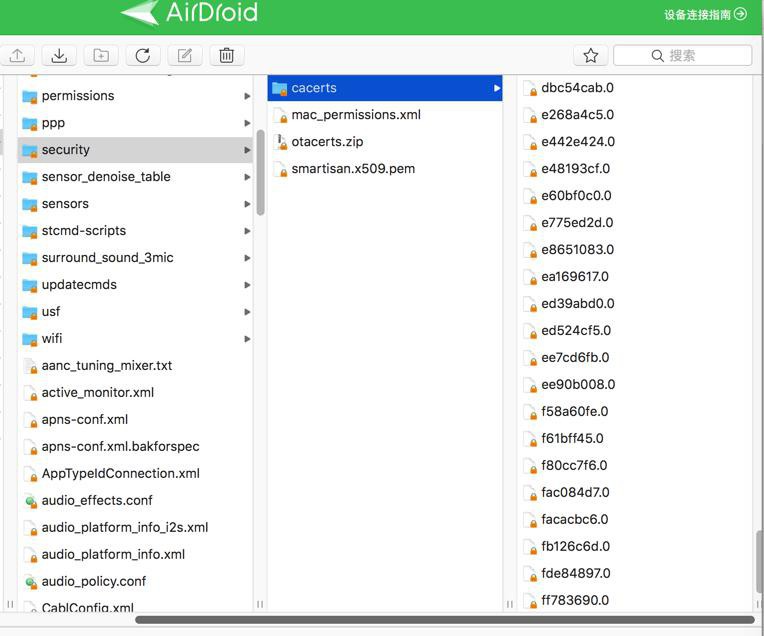Select smartisan.x509.pem file
Viewport: 764px width, 636px height.
(385, 169)
